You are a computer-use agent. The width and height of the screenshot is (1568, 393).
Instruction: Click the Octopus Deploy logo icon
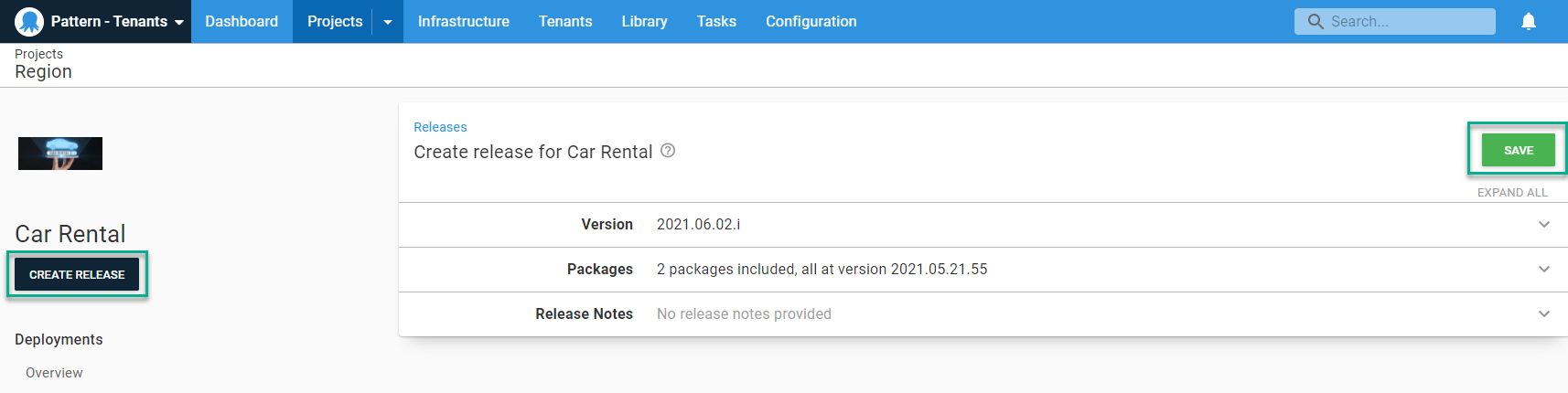pyautogui.click(x=29, y=21)
